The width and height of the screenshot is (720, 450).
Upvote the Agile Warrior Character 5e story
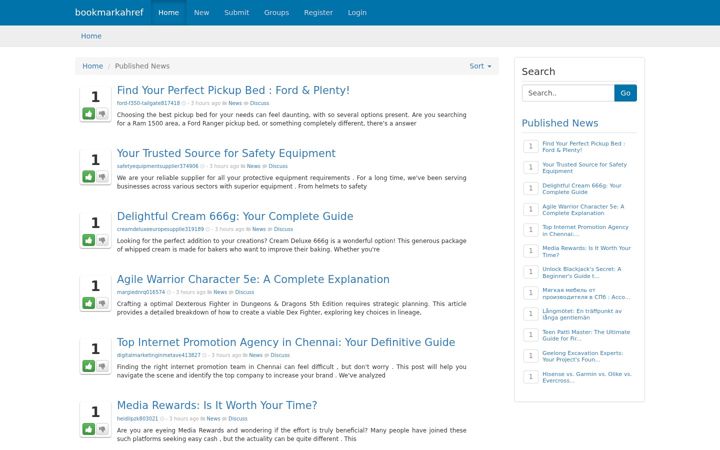pos(89,303)
